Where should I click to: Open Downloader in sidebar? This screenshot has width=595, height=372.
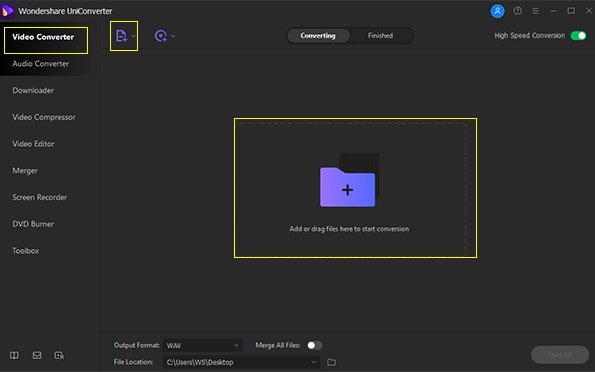pos(33,90)
